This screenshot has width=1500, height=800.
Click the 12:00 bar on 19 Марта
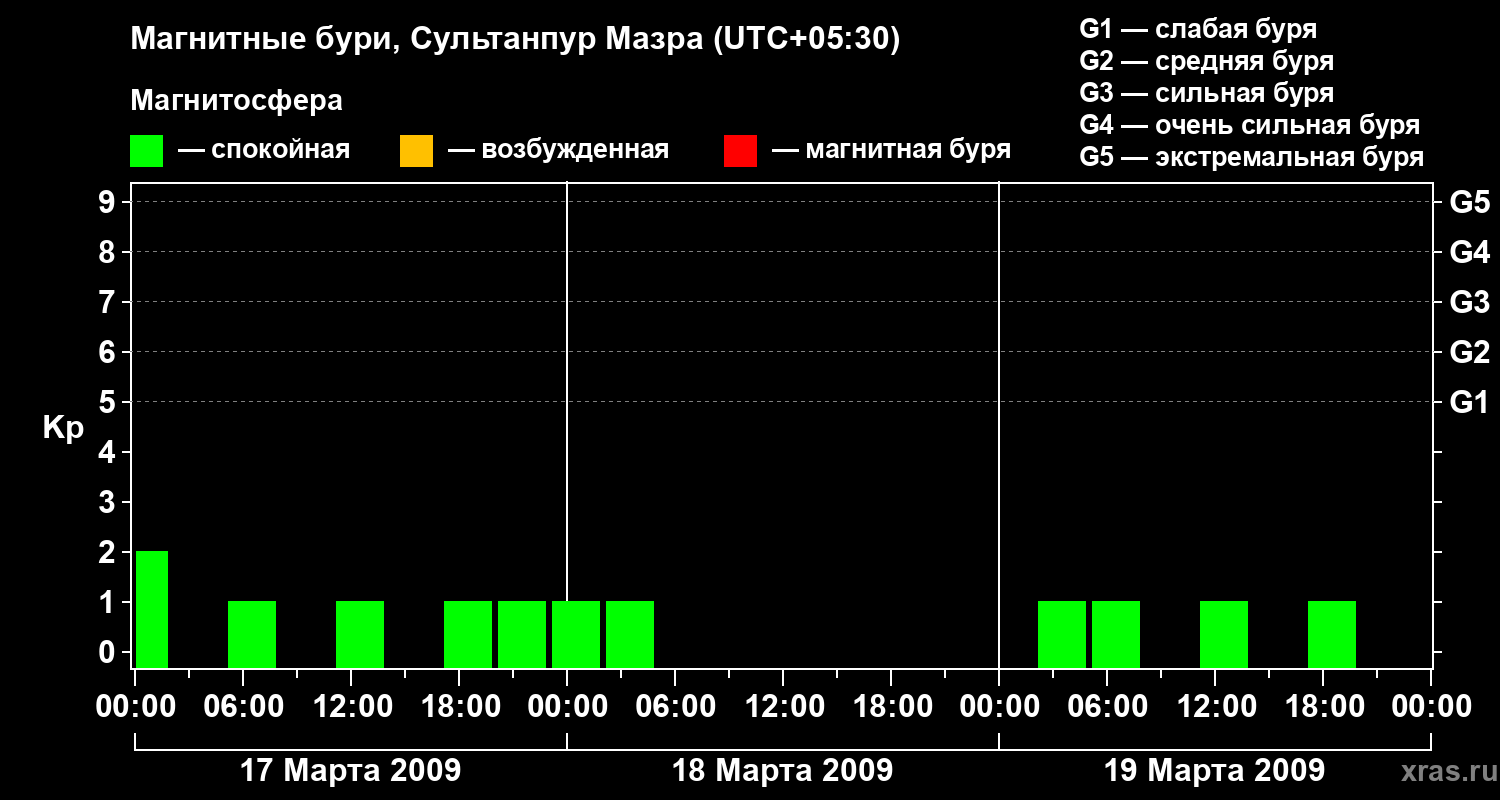(x=1224, y=634)
